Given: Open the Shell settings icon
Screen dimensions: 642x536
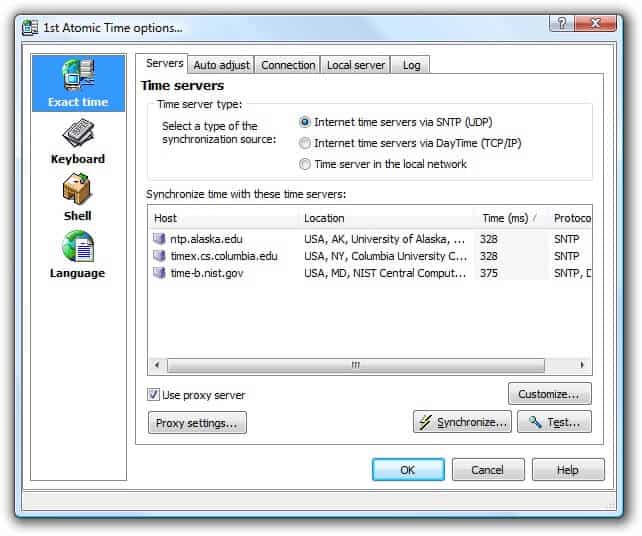Looking at the screenshot, I should pos(78,190).
